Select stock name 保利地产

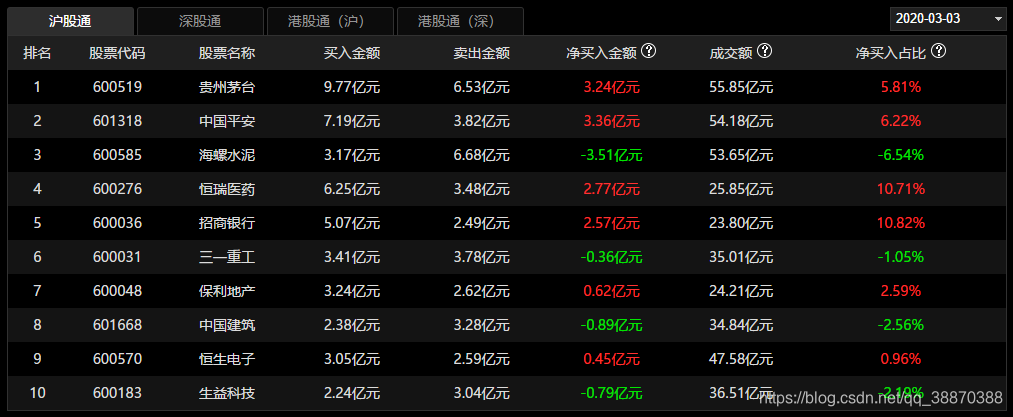227,291
